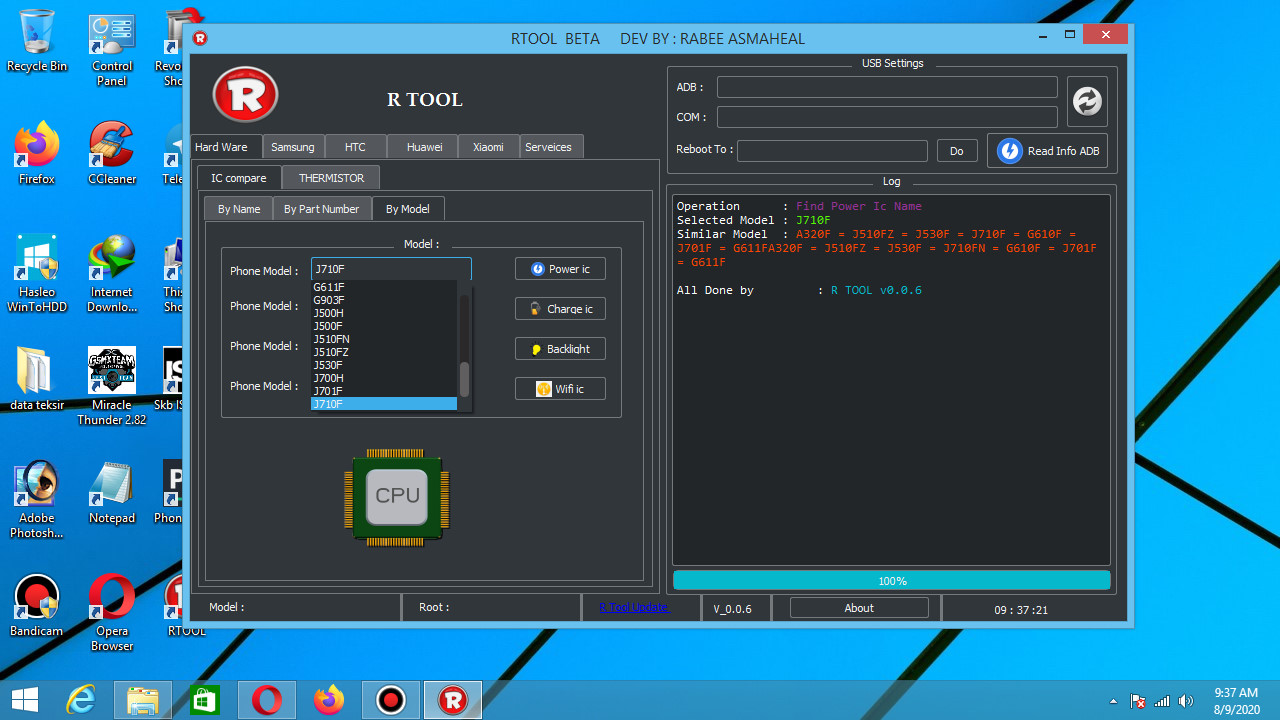
Task: Click the 100% progress bar
Action: [892, 581]
